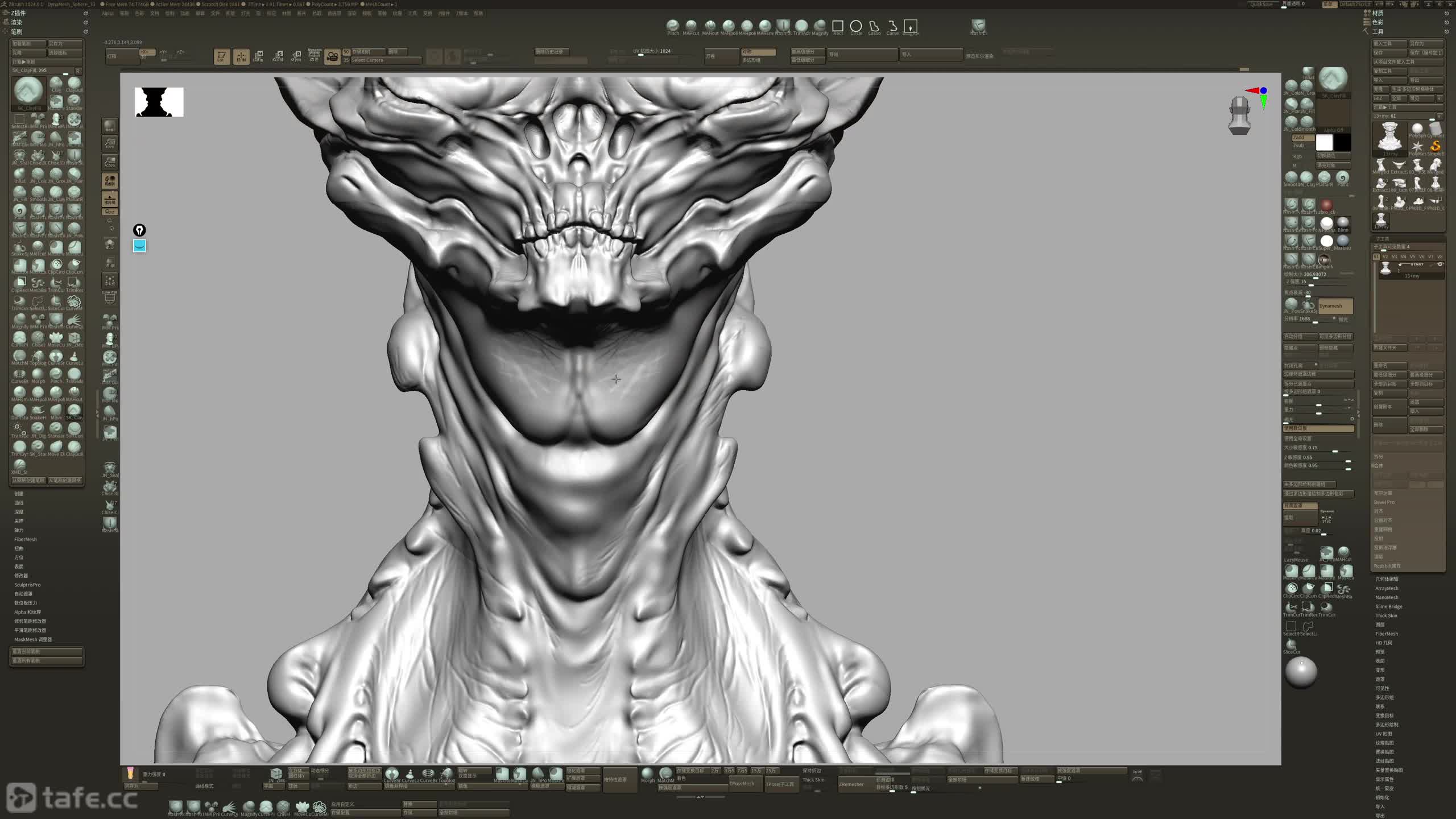
Task: Select the Pinch brush on the top shelf
Action: pyautogui.click(x=673, y=26)
